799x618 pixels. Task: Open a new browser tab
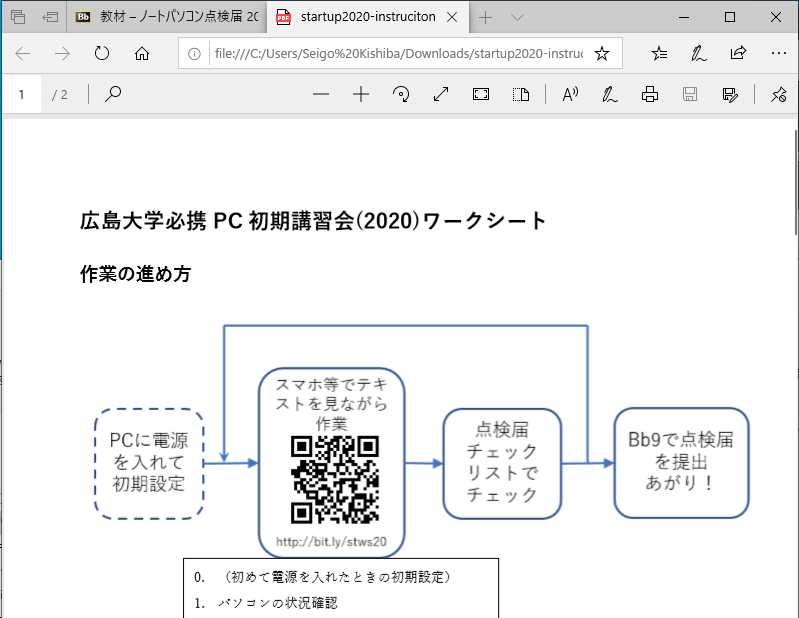[486, 17]
